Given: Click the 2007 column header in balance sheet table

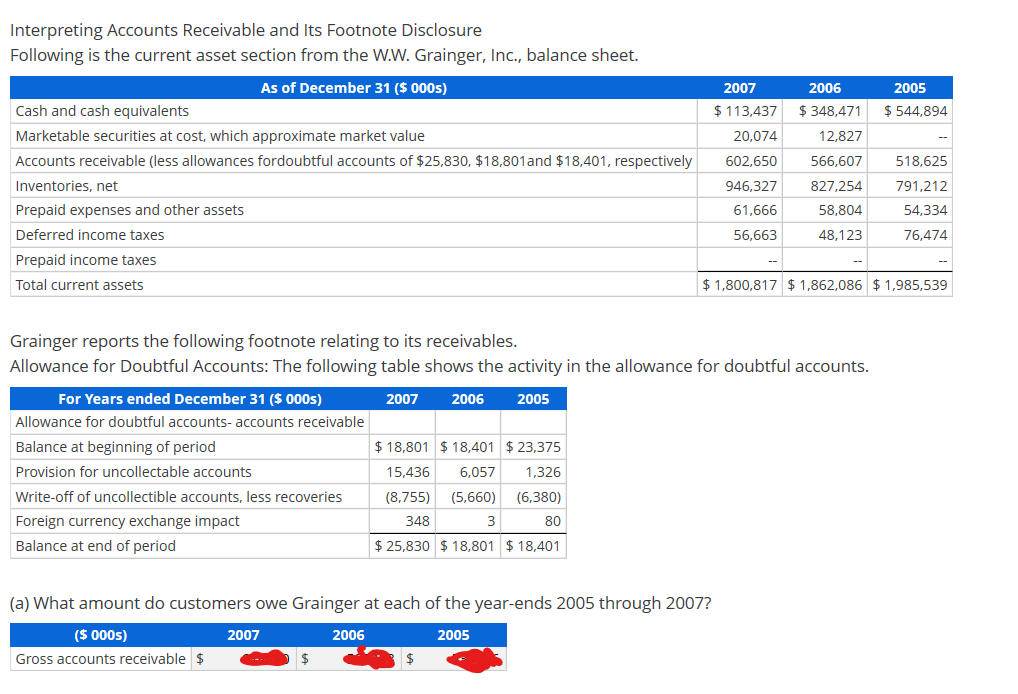Looking at the screenshot, I should pyautogui.click(x=739, y=88).
